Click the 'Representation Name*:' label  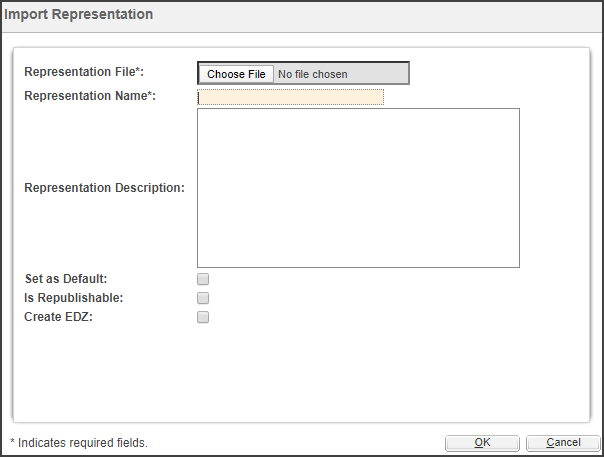click(x=90, y=96)
